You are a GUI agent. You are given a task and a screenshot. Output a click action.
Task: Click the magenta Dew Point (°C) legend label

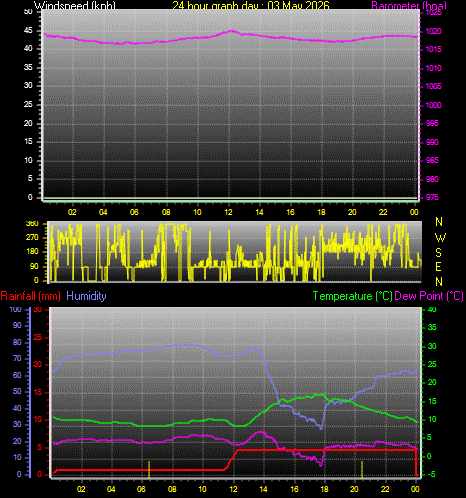coord(429,296)
